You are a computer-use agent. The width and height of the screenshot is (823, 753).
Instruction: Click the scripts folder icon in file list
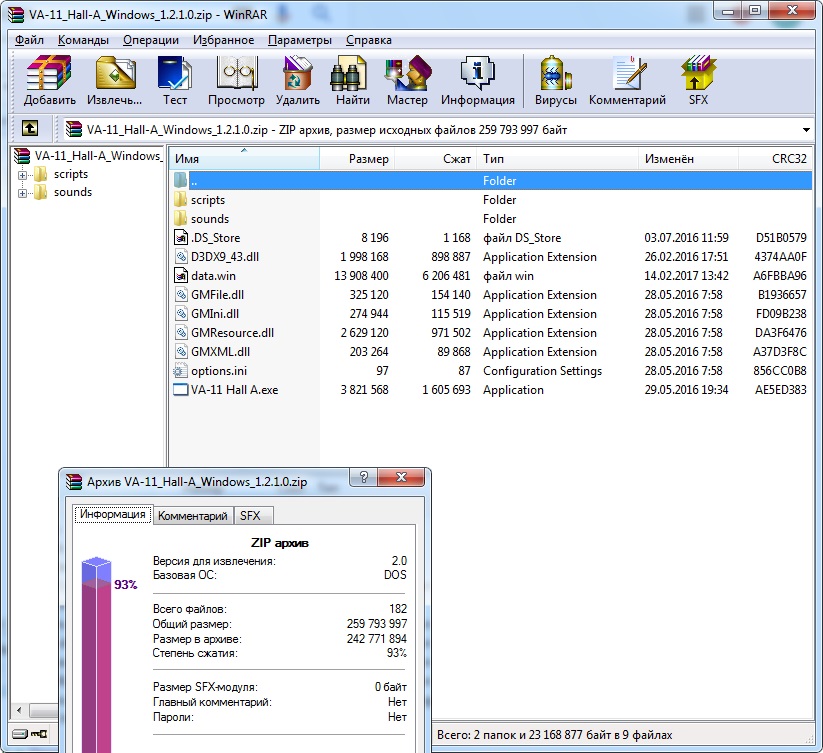point(181,199)
